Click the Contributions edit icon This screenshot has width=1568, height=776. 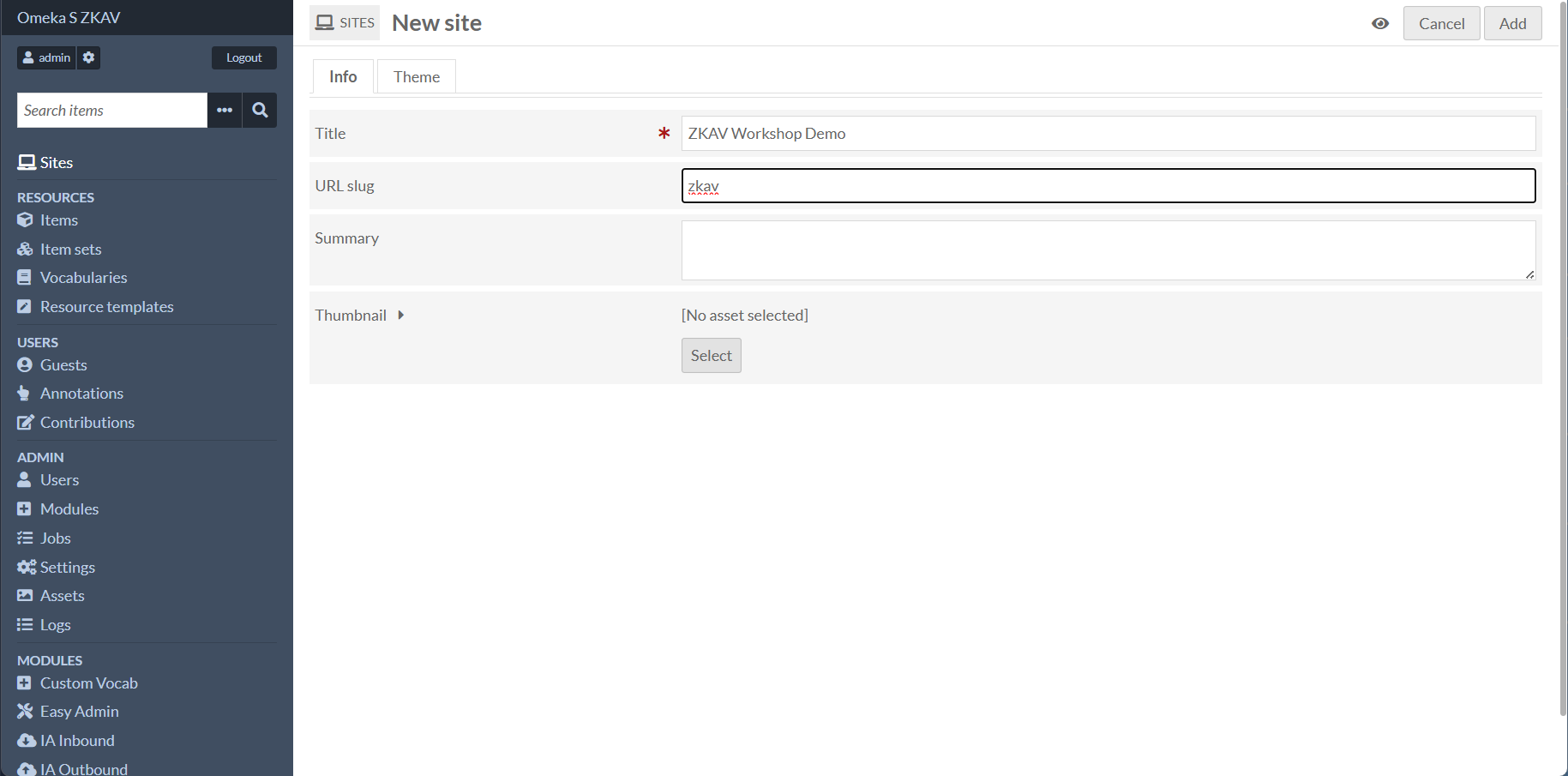pyautogui.click(x=26, y=423)
